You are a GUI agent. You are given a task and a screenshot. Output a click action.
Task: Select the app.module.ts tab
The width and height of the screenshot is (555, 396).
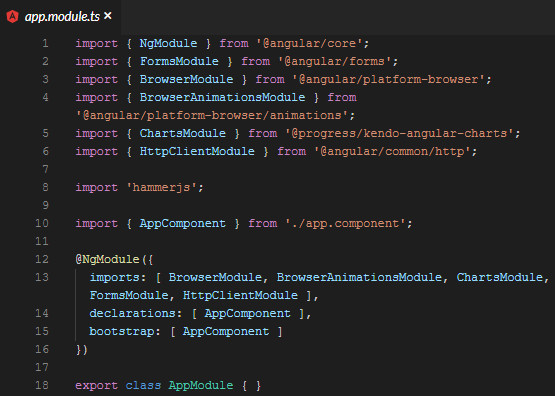click(x=60, y=17)
